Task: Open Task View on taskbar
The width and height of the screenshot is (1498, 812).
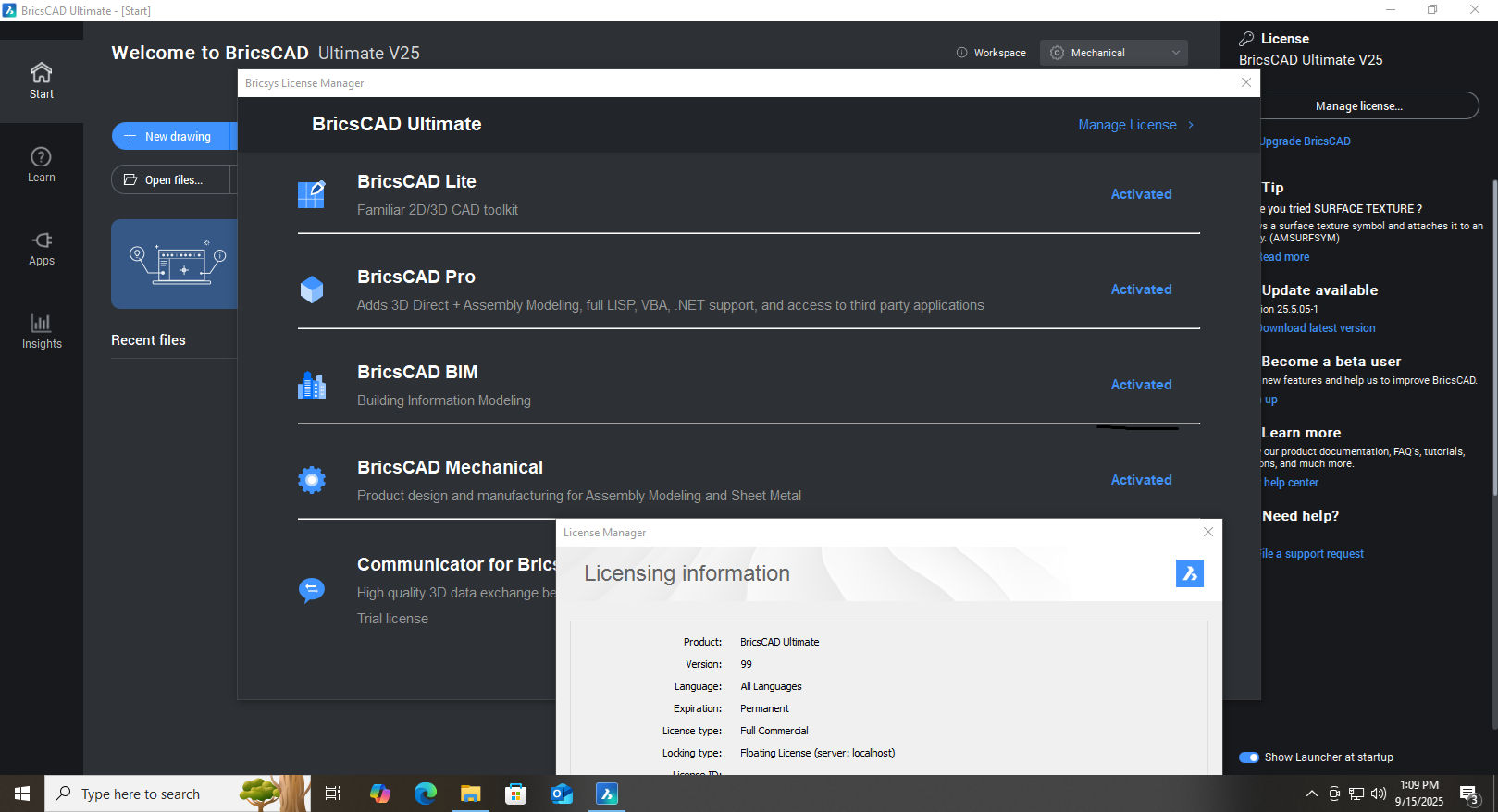Action: tap(333, 794)
